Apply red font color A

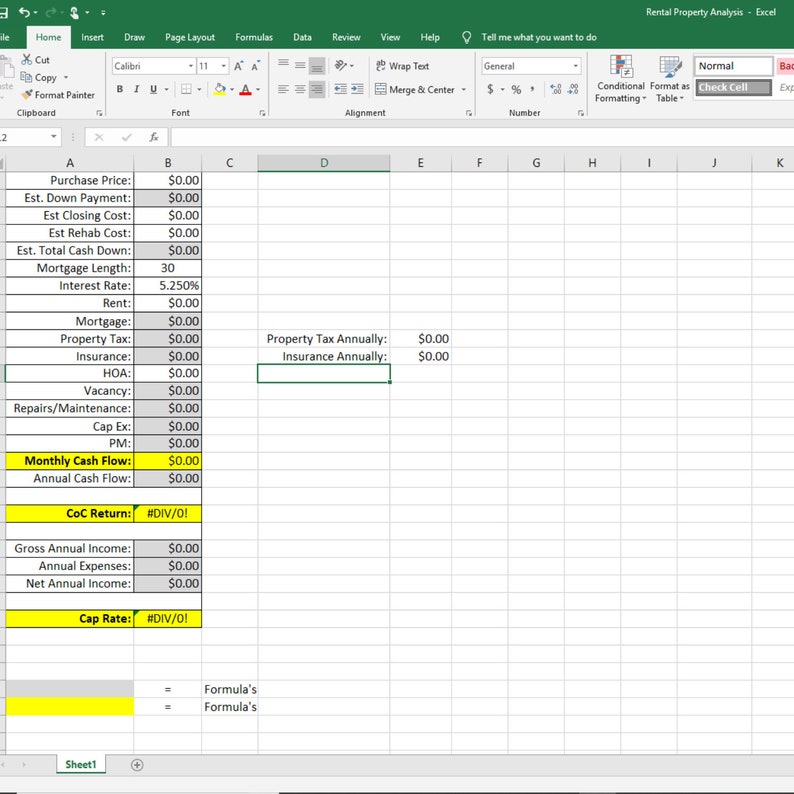(246, 89)
